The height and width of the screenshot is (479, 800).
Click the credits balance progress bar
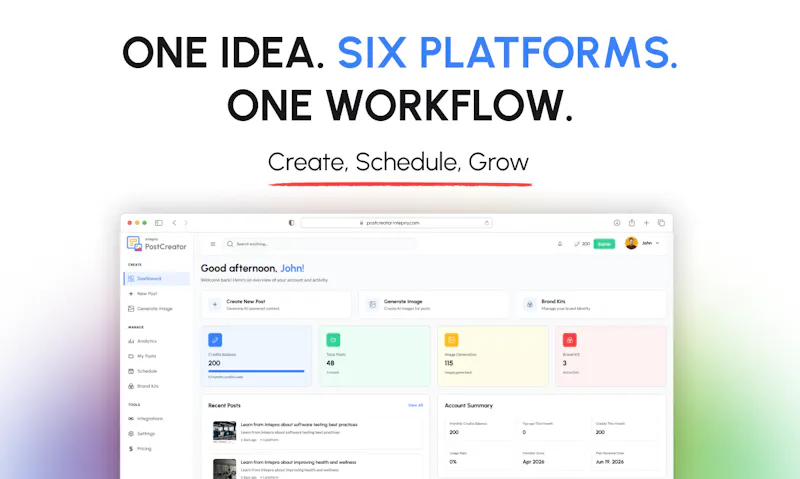256,371
